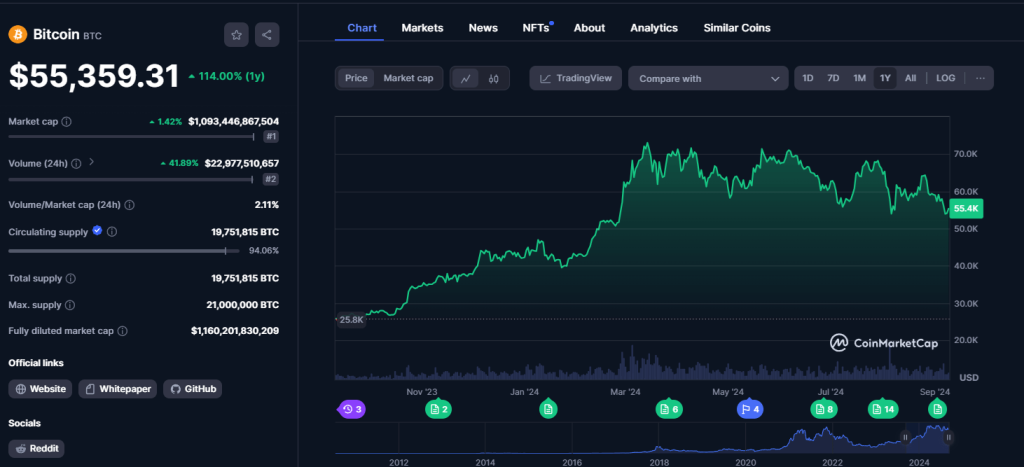Open Volume/Market cap (24h) info icon
The width and height of the screenshot is (1024, 467).
129,205
